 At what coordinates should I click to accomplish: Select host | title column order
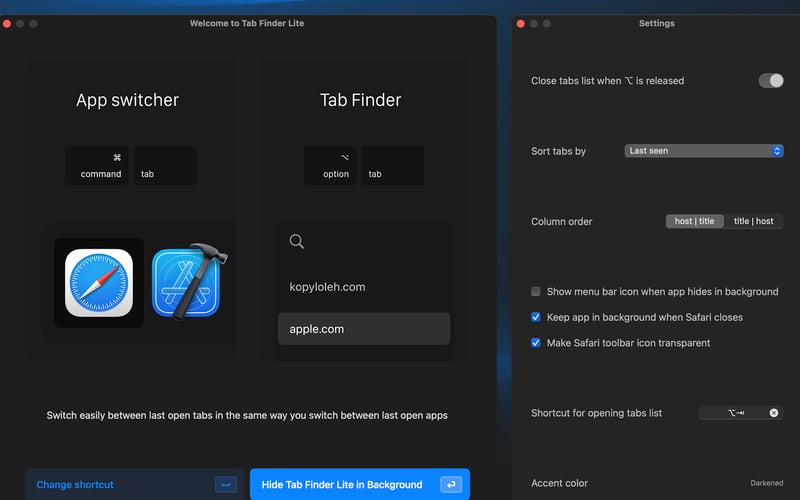click(694, 221)
